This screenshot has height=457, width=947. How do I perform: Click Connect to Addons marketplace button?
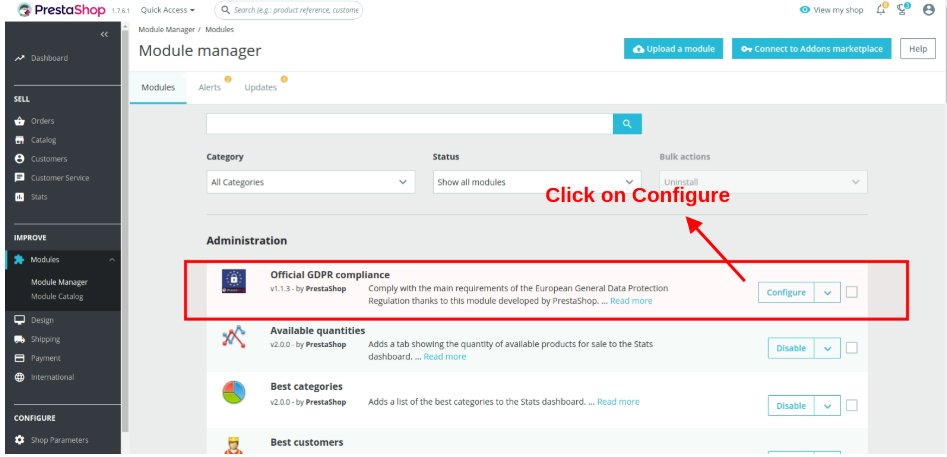tap(812, 49)
